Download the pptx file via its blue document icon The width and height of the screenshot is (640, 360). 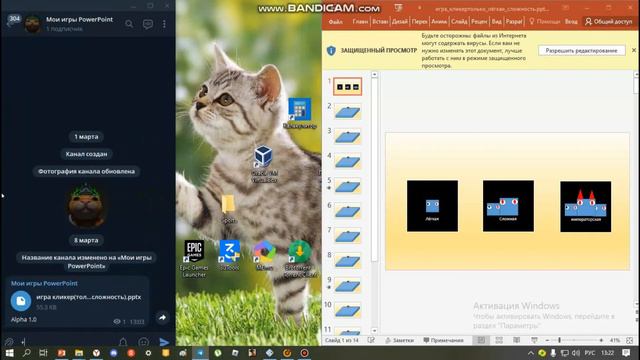coord(21,301)
